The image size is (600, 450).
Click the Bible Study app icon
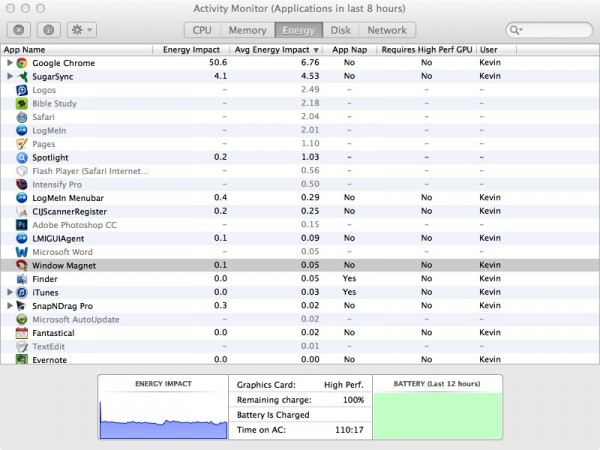tap(22, 103)
